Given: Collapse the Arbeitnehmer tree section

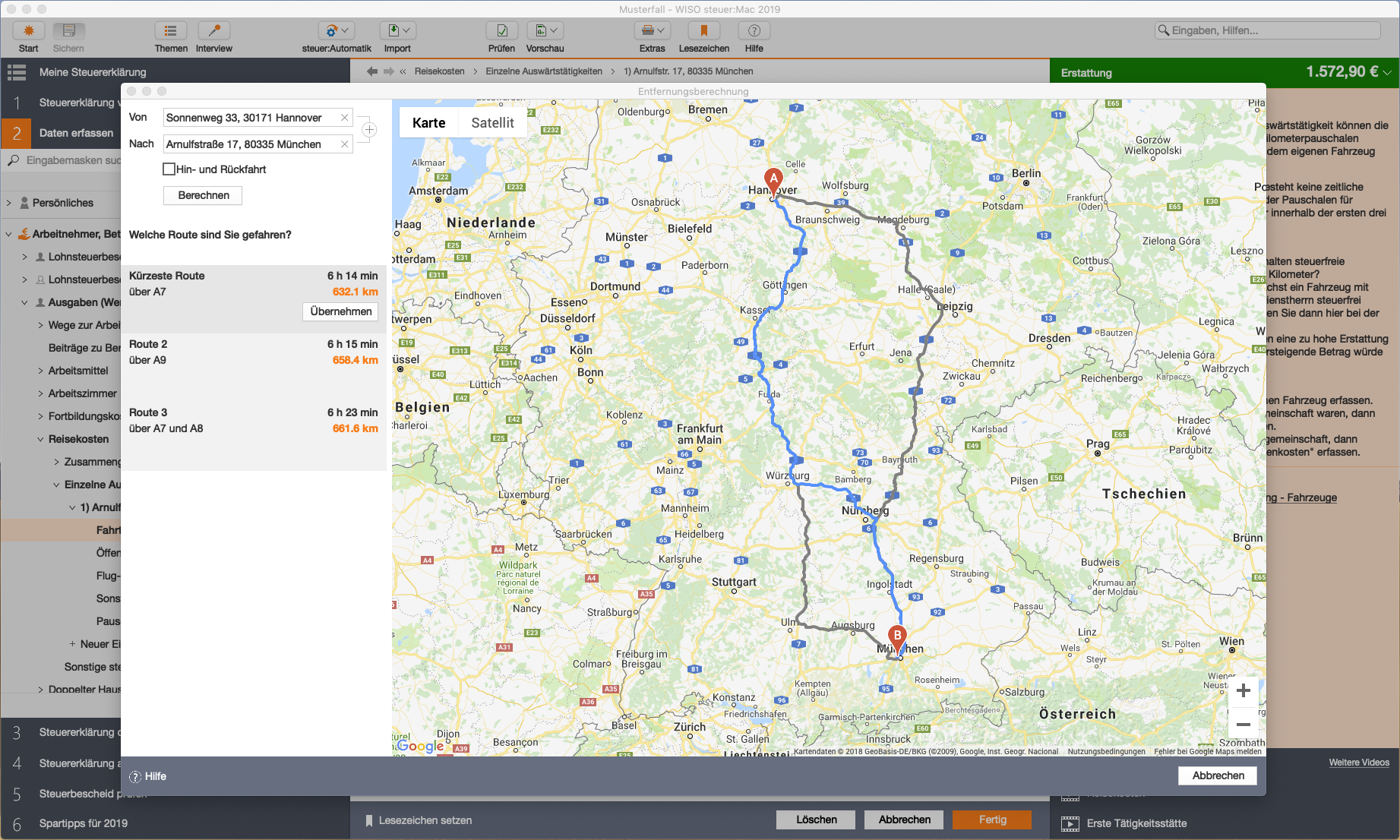Looking at the screenshot, I should 9,234.
